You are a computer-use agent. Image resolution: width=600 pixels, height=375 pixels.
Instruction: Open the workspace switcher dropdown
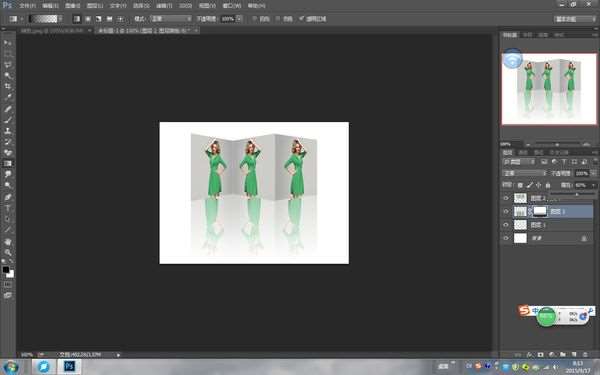[x=575, y=19]
